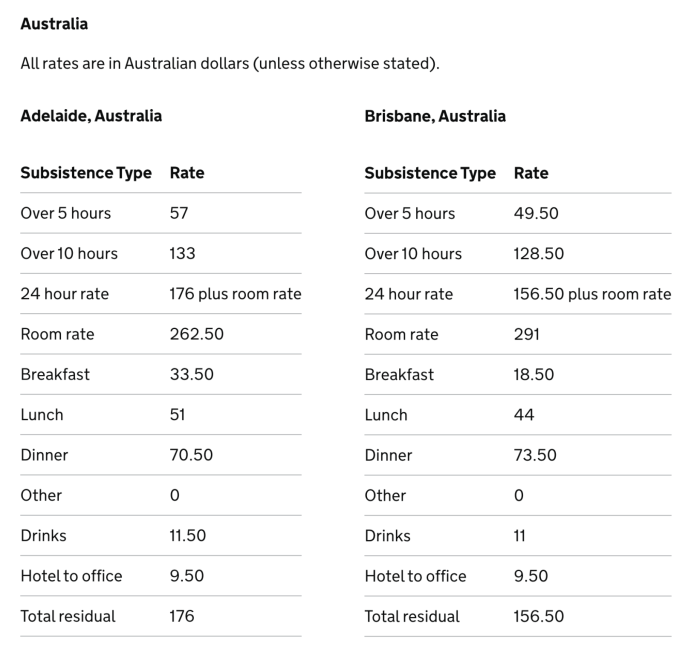The image size is (700, 658).
Task: Select Adelaide's 176 plus room rate cell
Action: coord(236,294)
